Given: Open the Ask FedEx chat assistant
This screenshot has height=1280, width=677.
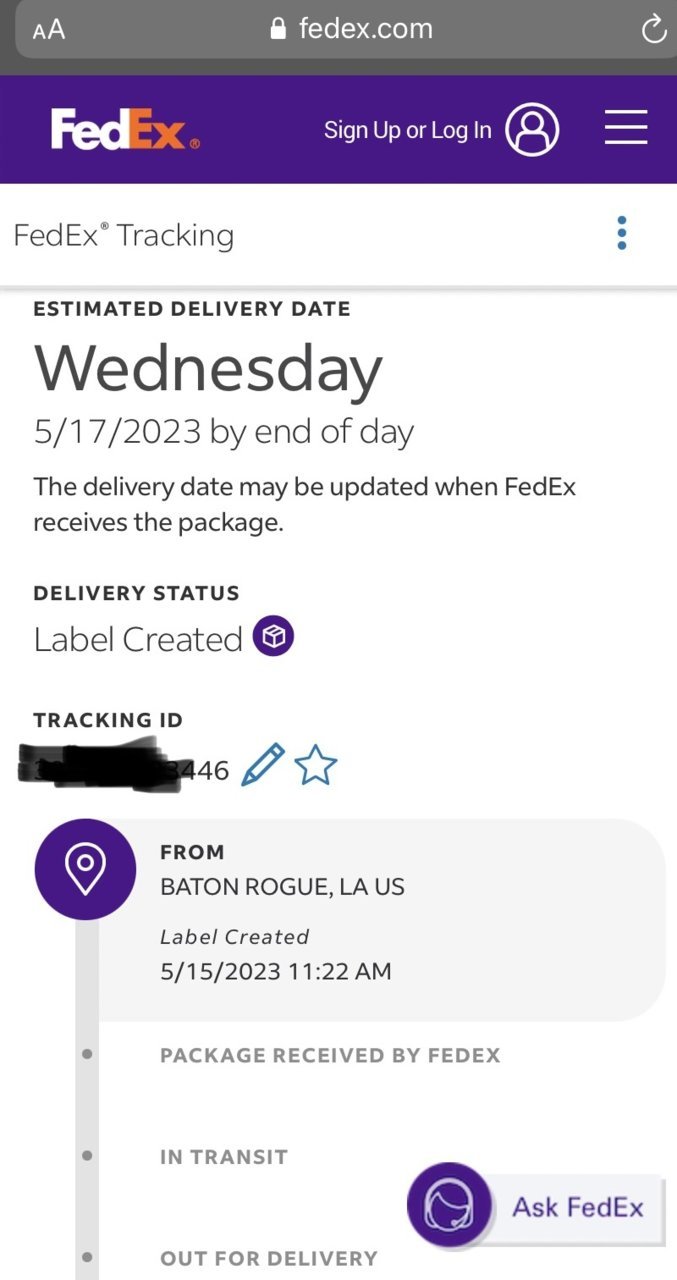Looking at the screenshot, I should [536, 1206].
